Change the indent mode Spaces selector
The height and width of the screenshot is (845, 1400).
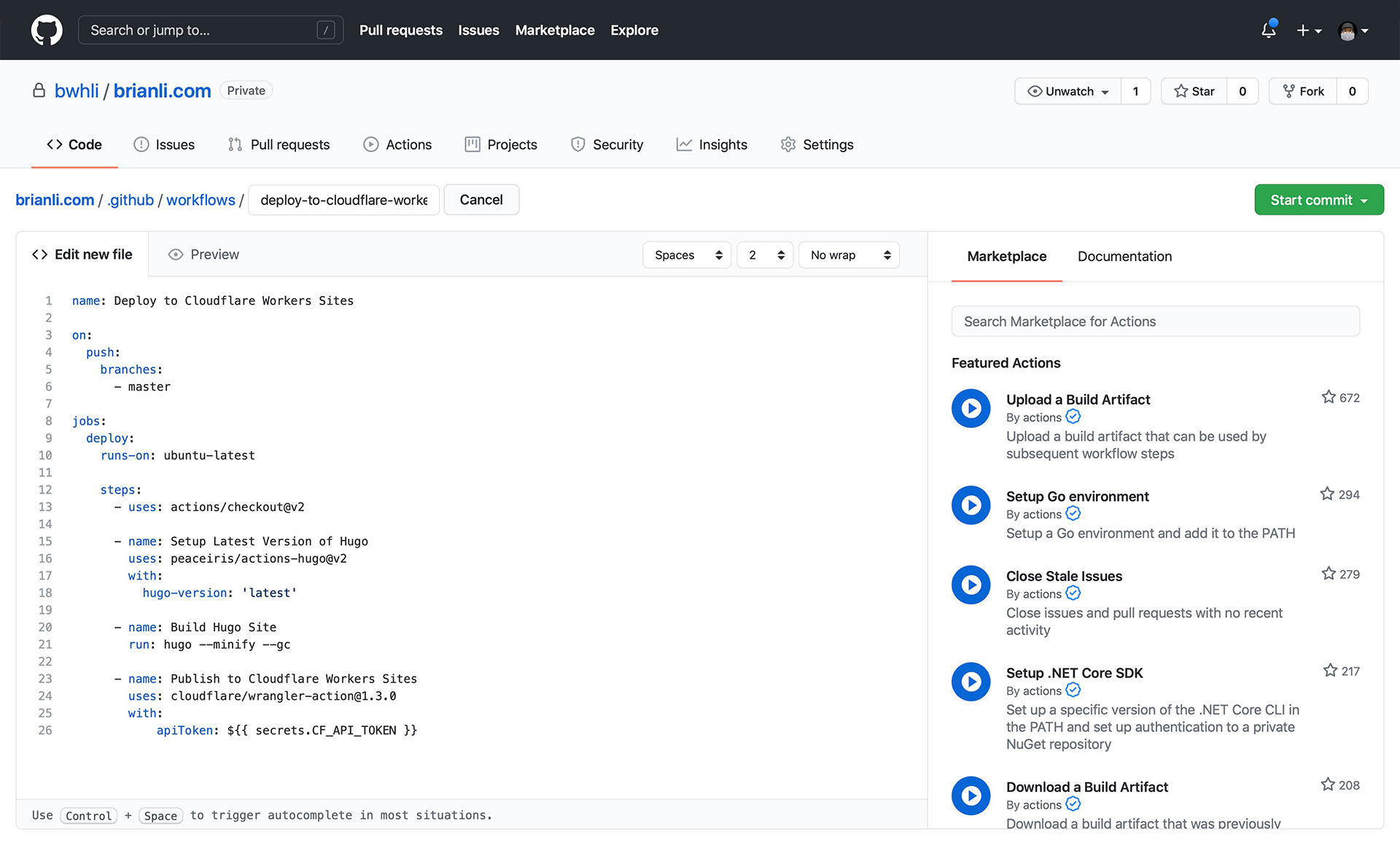click(x=687, y=255)
